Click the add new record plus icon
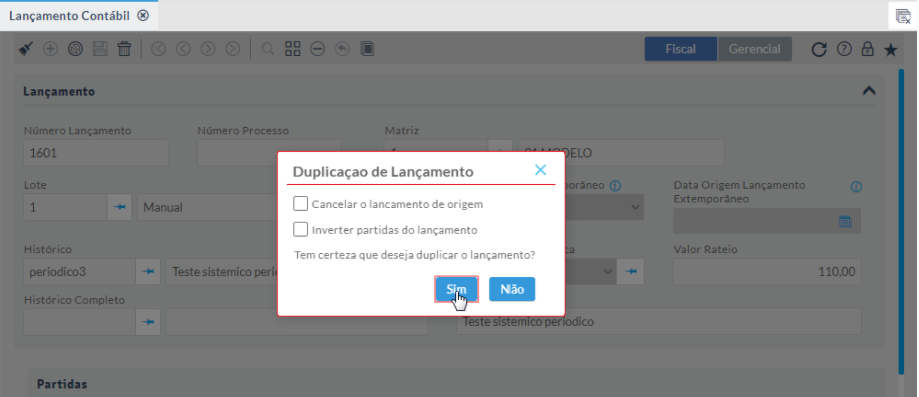The height and width of the screenshot is (397, 919). pyautogui.click(x=50, y=49)
